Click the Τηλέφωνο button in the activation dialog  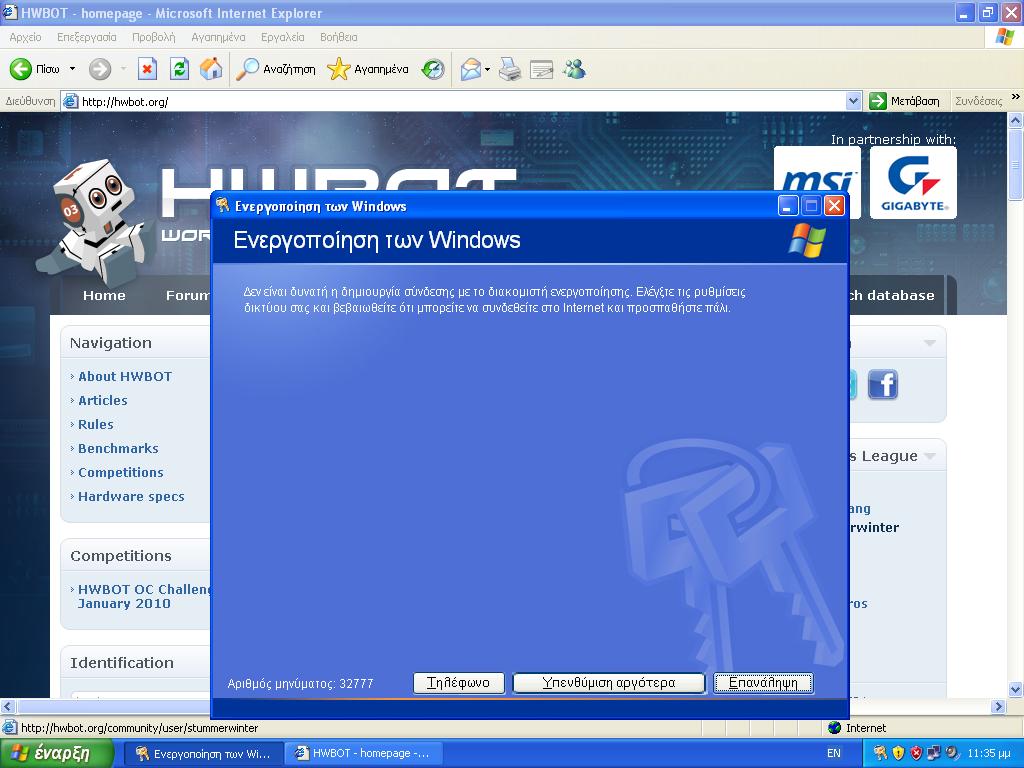[458, 683]
